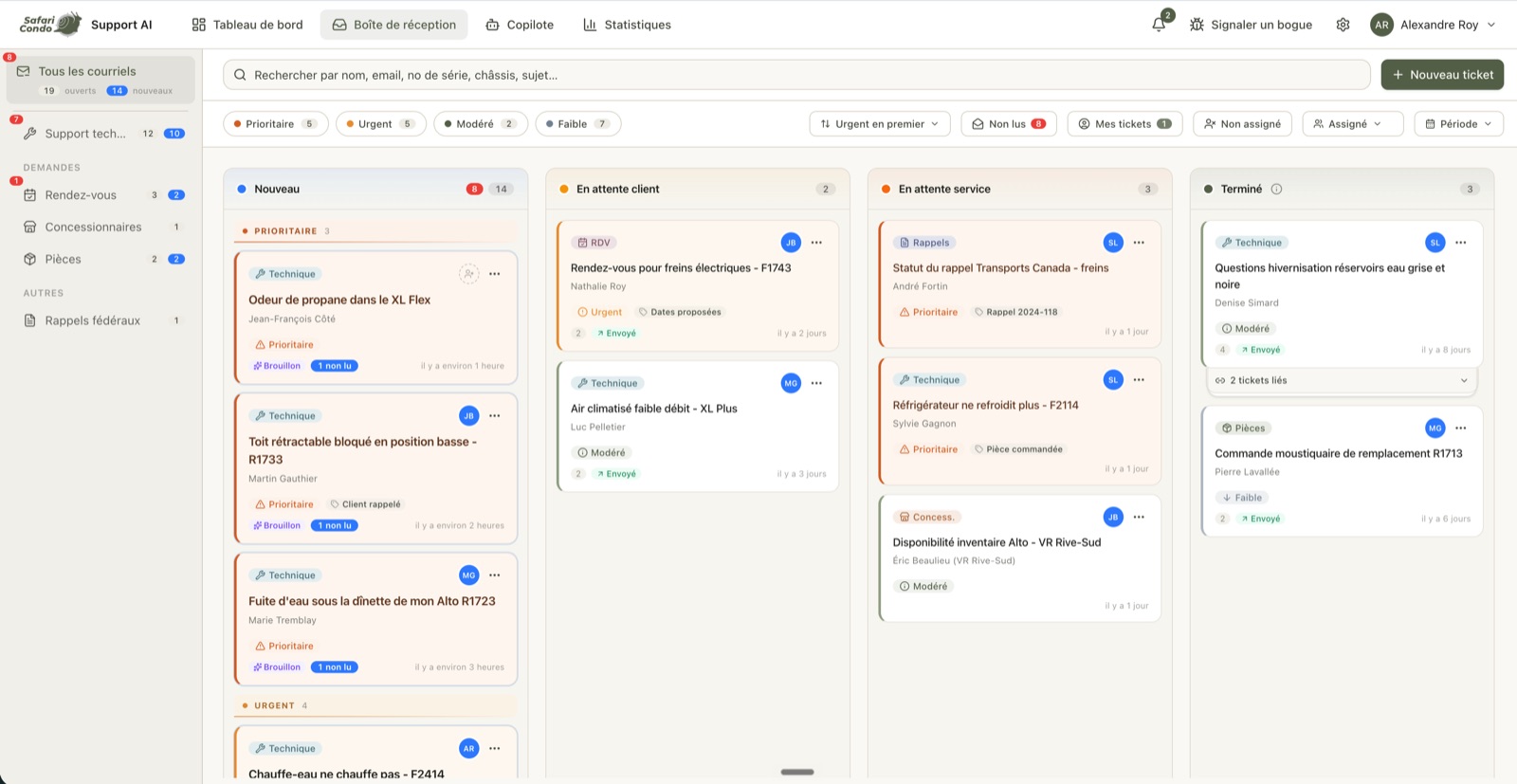1517x784 pixels.
Task: Collapse the PRIORITAIRE group header
Action: (376, 231)
